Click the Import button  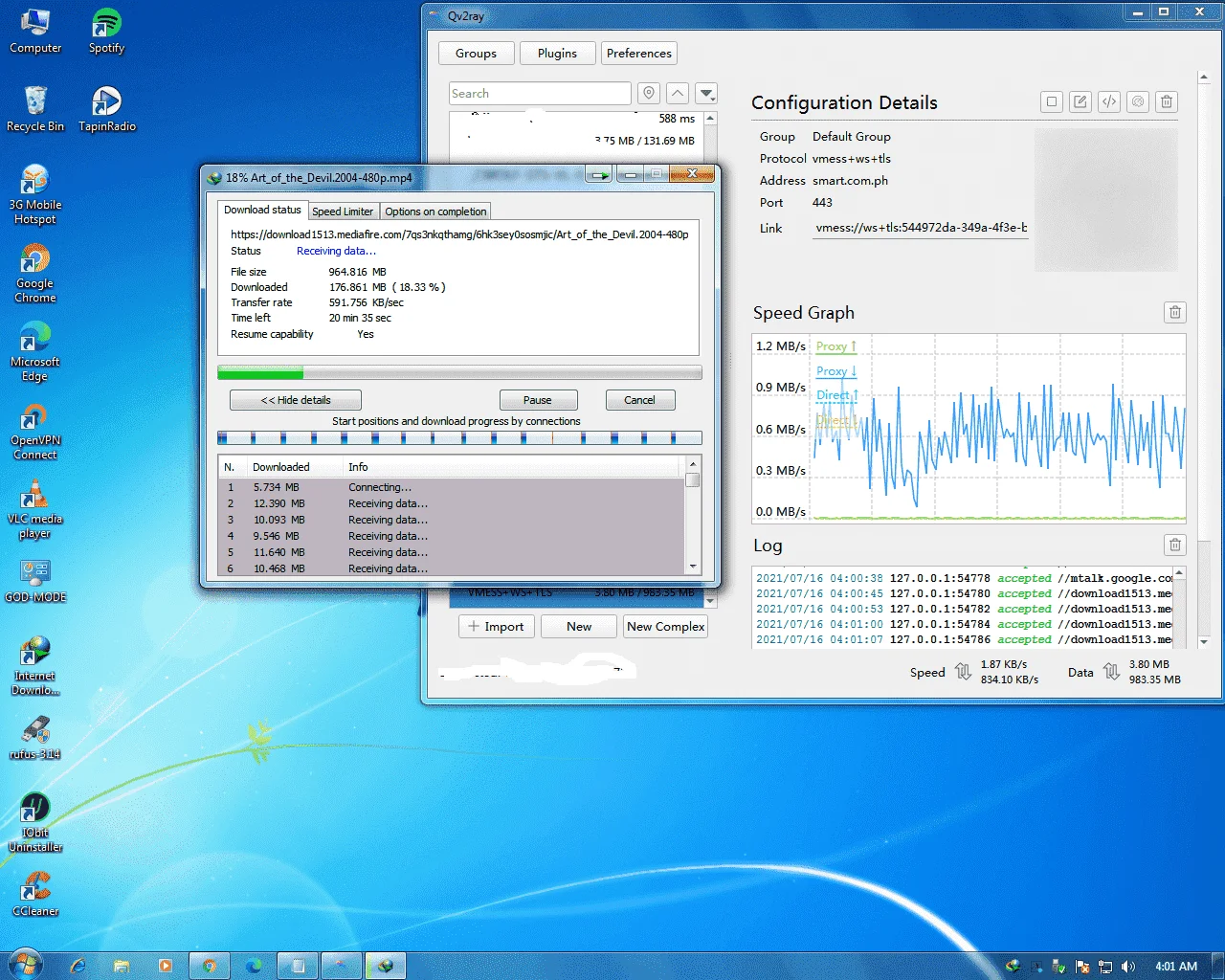coord(497,626)
